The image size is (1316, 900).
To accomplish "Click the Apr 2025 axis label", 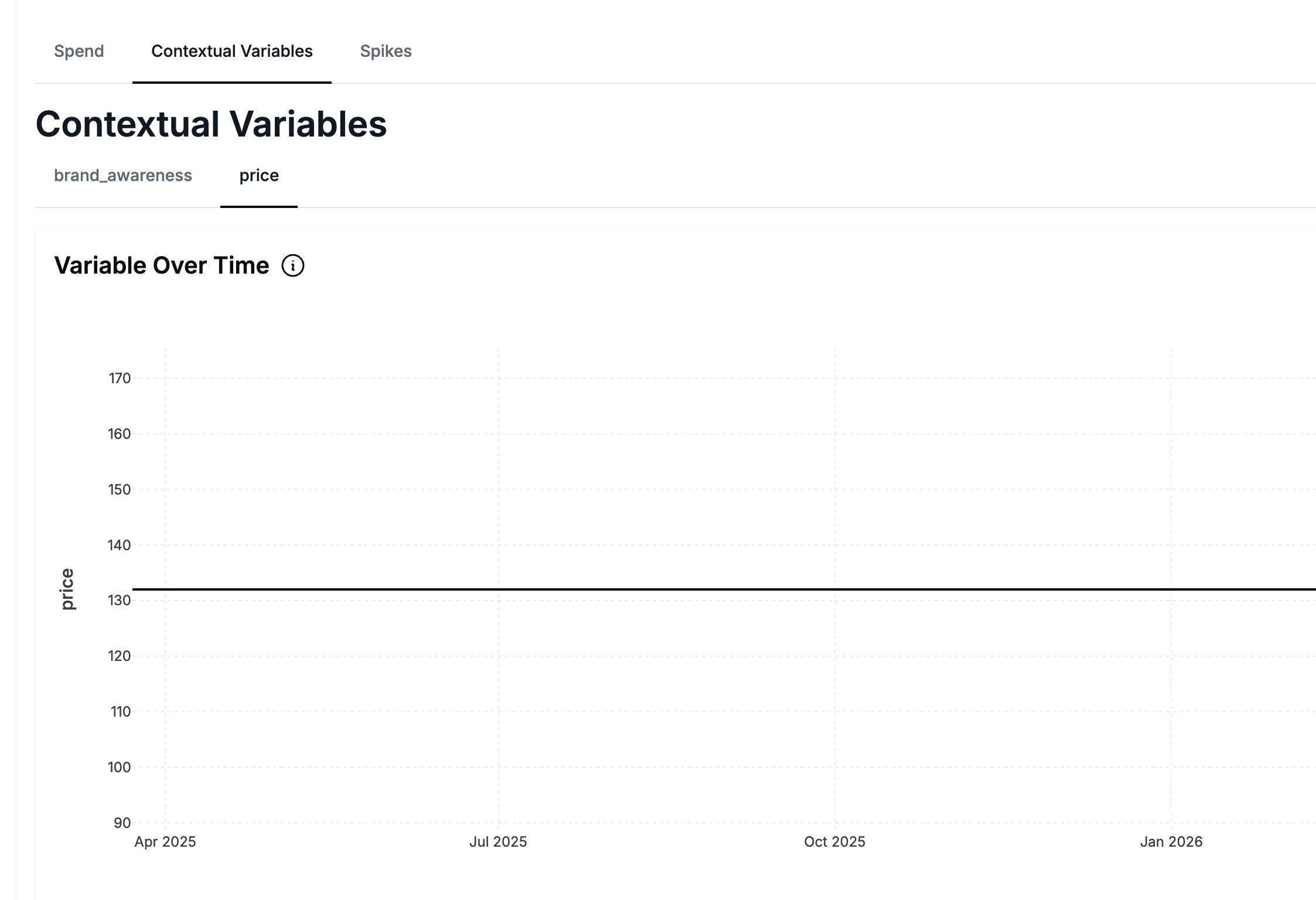I will (x=166, y=843).
